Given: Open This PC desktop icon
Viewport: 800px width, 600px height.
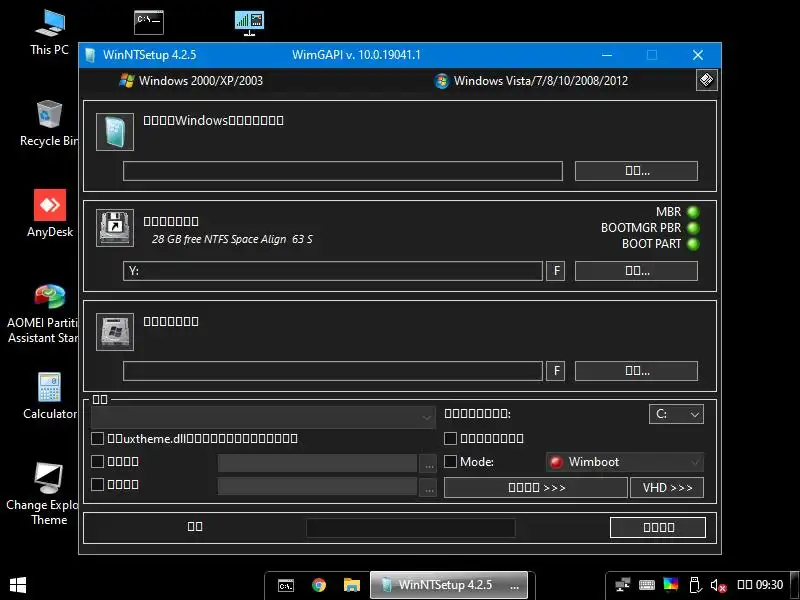Looking at the screenshot, I should [49, 33].
